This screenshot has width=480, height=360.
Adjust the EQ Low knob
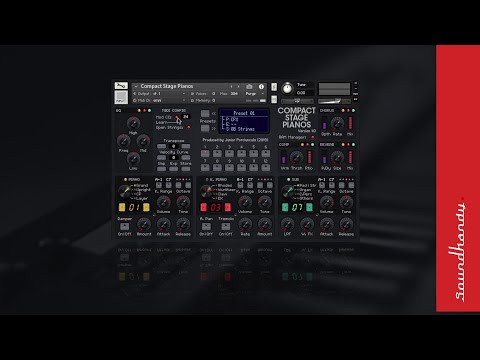point(133,159)
